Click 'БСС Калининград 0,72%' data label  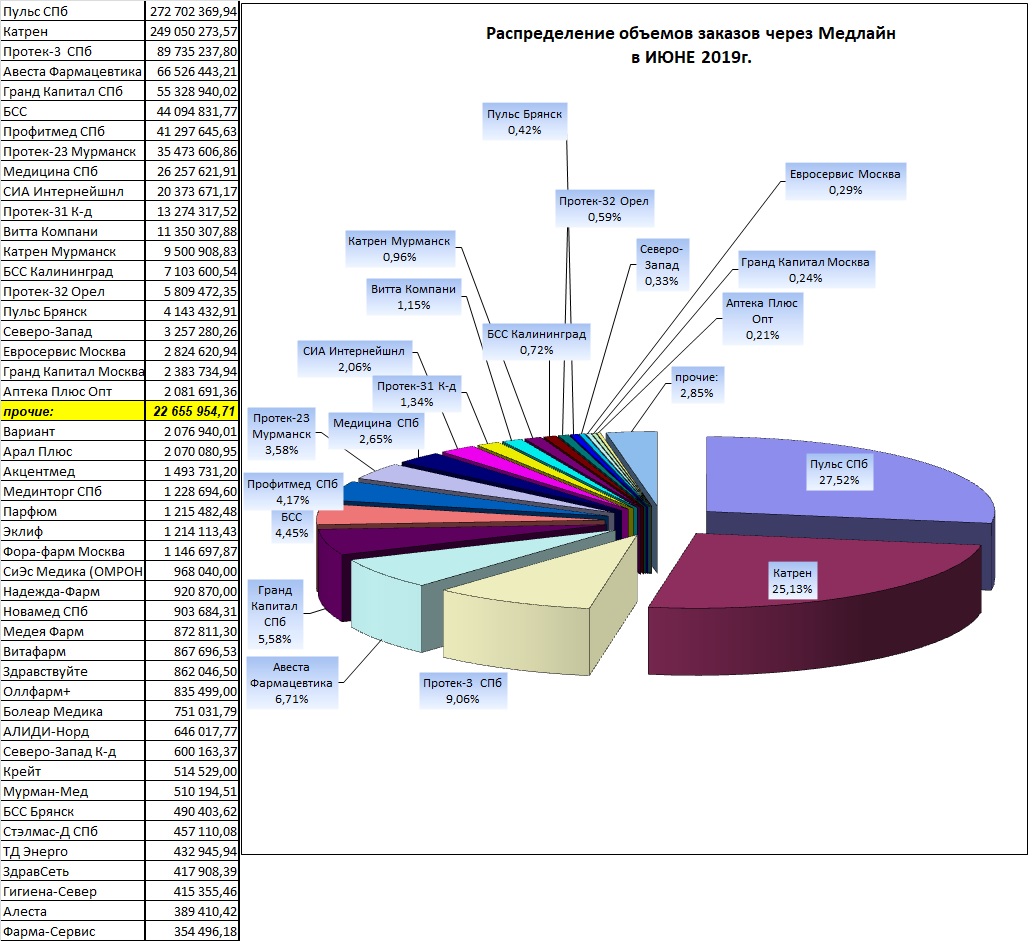536,342
